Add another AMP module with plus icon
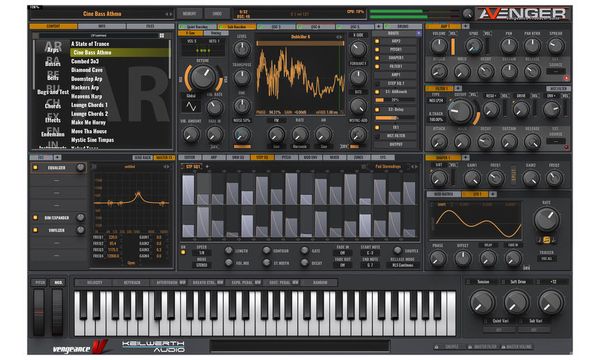600x360 pixels. [466, 26]
